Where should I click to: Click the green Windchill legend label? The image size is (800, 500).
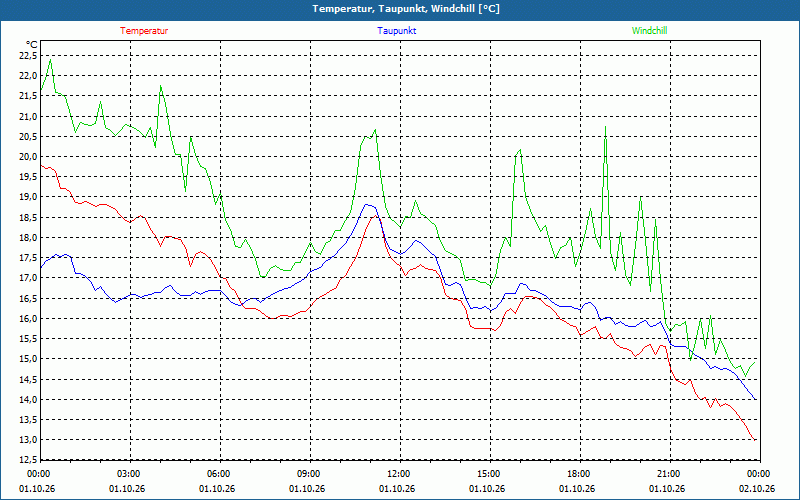tap(649, 31)
